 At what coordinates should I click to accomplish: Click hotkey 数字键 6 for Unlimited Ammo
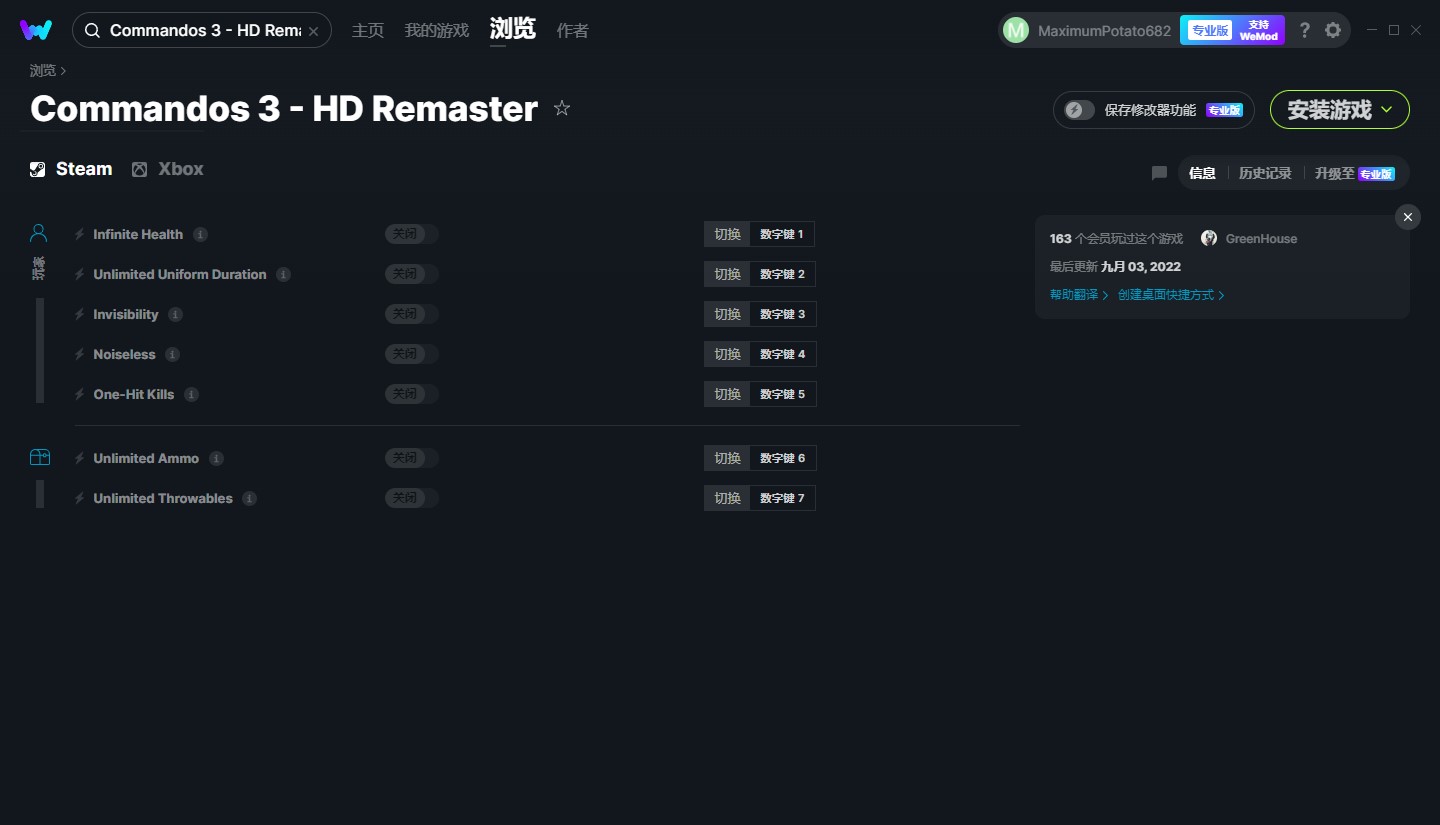(782, 458)
